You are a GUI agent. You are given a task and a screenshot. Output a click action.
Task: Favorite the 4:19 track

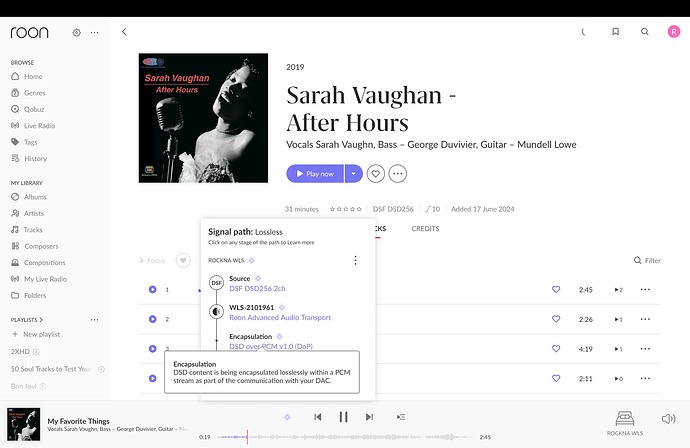pyautogui.click(x=556, y=349)
